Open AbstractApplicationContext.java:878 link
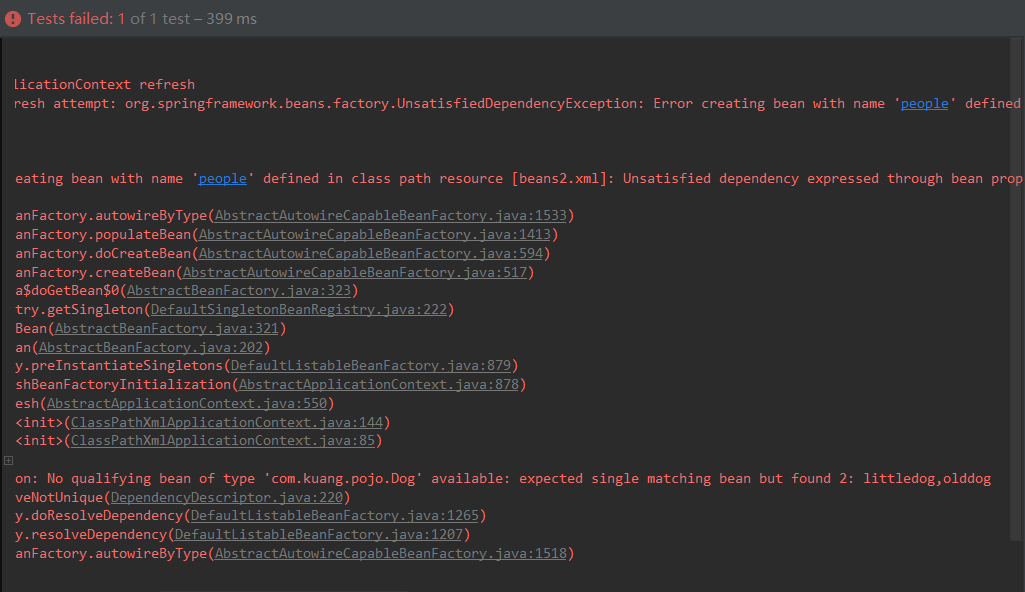 tap(378, 384)
